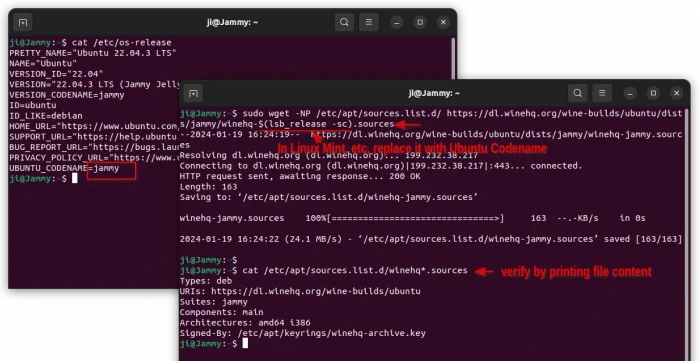Click the PRIVACY_POLICY_URL line in back terminal
The width and height of the screenshot is (700, 361).
[94, 158]
